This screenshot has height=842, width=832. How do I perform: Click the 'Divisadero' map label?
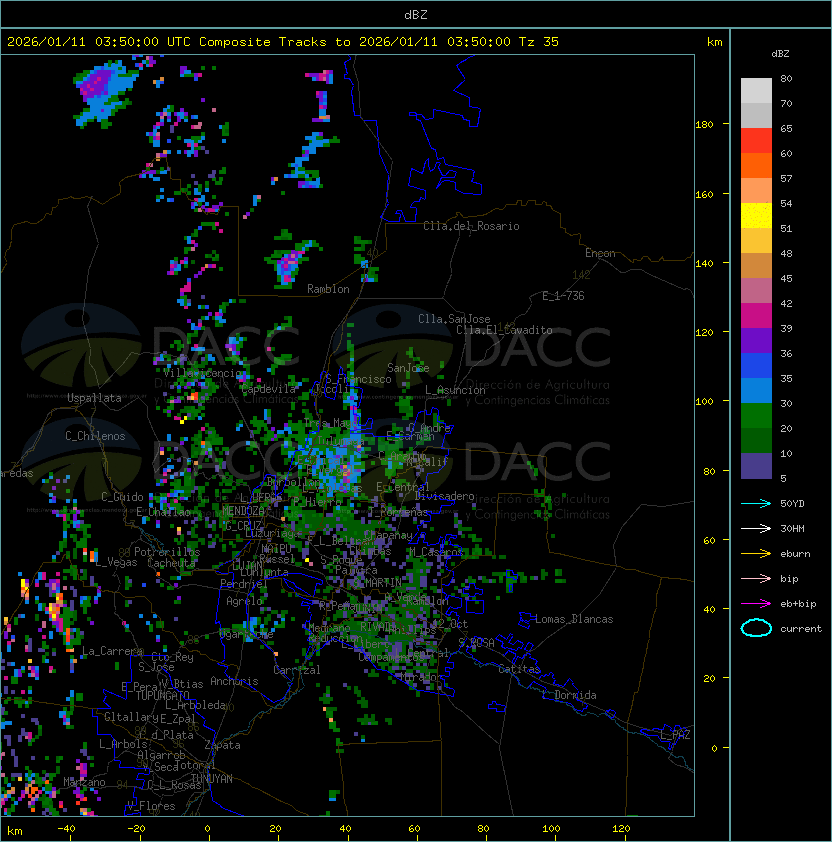coord(444,496)
